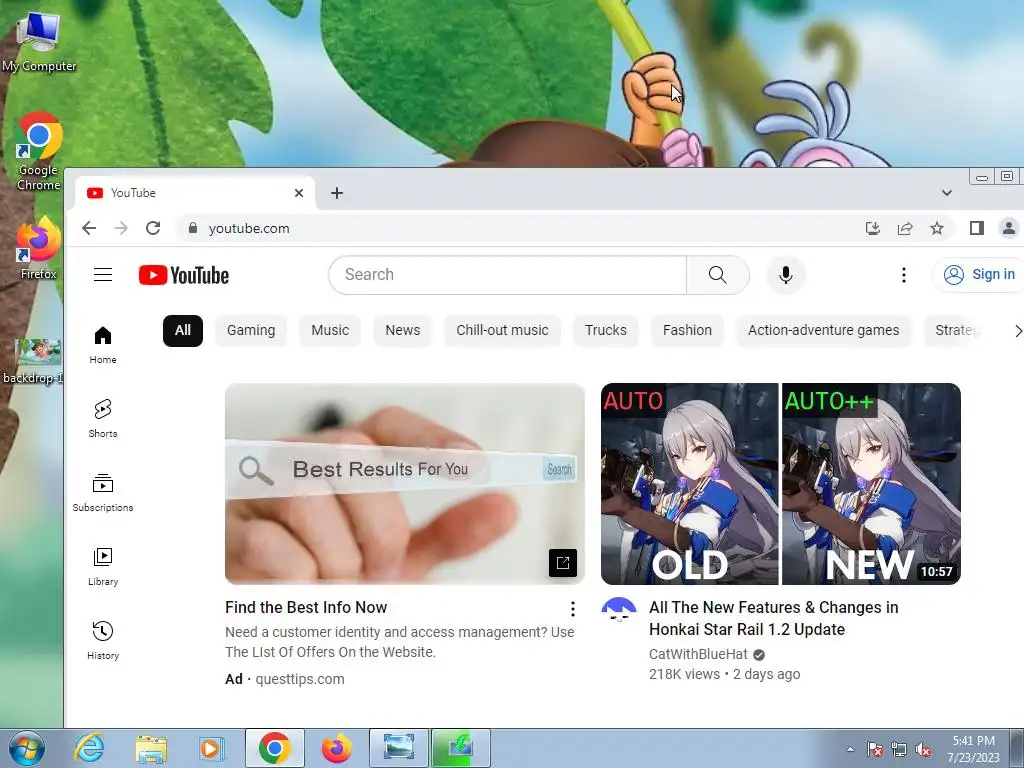Play the AUTO OLD NEW video thumbnail
This screenshot has height=768, width=1024.
(x=781, y=484)
